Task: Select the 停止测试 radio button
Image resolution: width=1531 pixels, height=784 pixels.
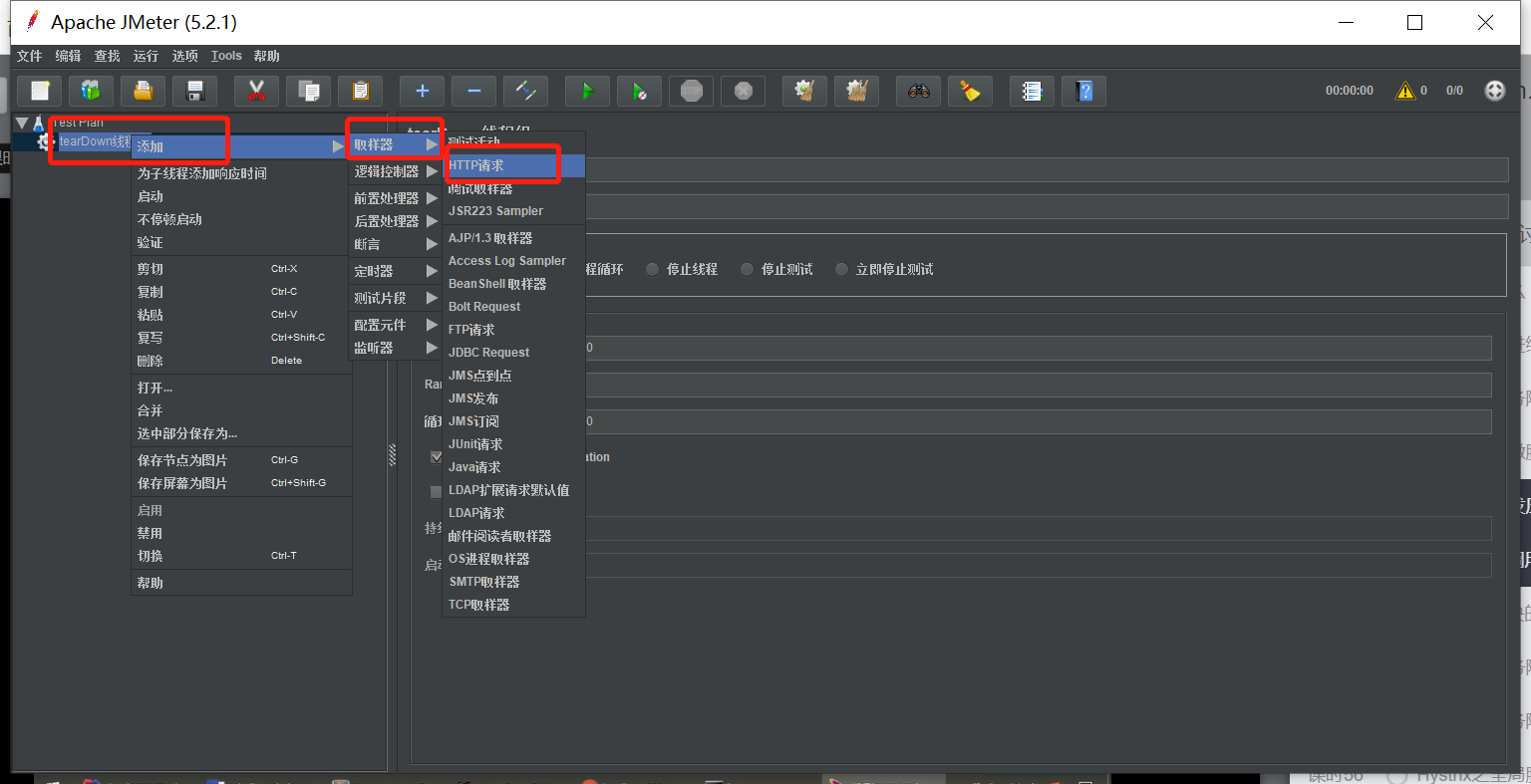Action: 747,269
